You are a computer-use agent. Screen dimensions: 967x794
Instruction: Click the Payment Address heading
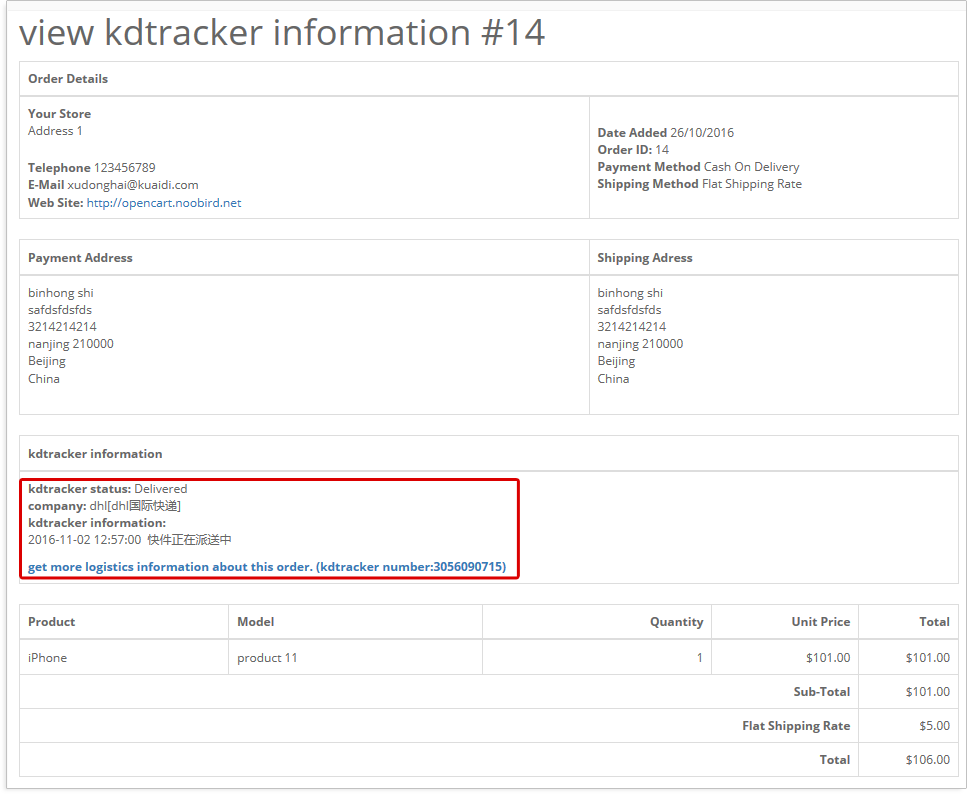[80, 258]
